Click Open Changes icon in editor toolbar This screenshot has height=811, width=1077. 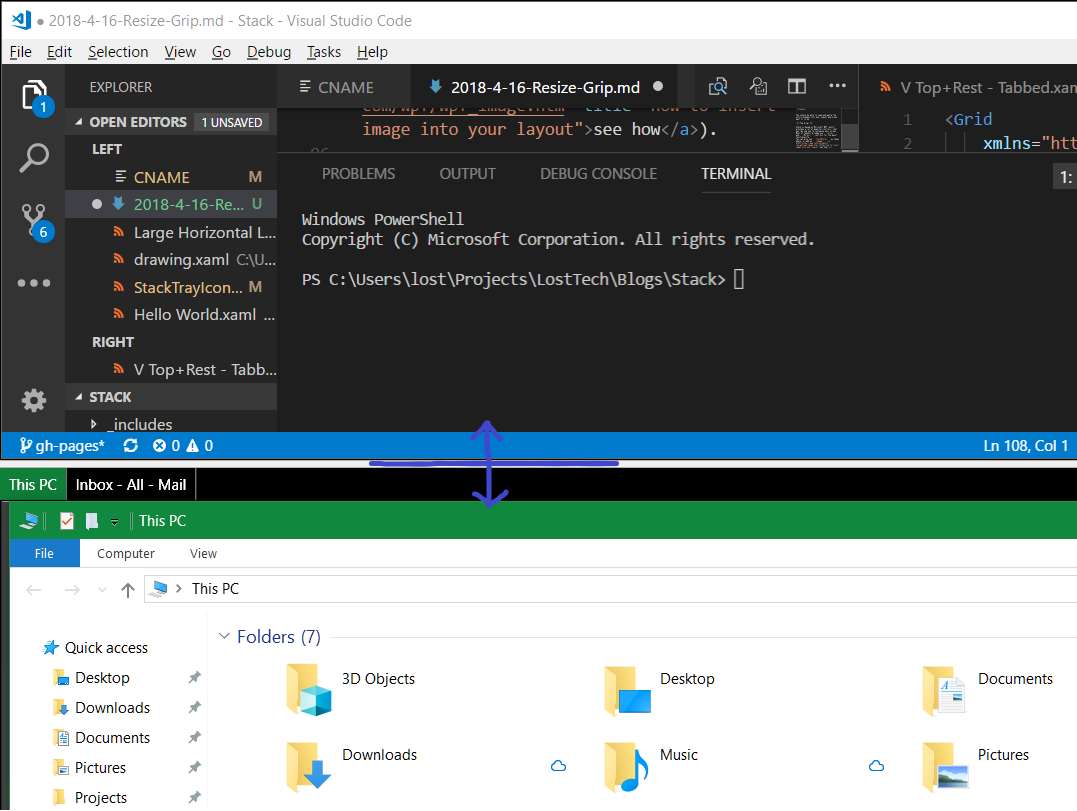[758, 87]
